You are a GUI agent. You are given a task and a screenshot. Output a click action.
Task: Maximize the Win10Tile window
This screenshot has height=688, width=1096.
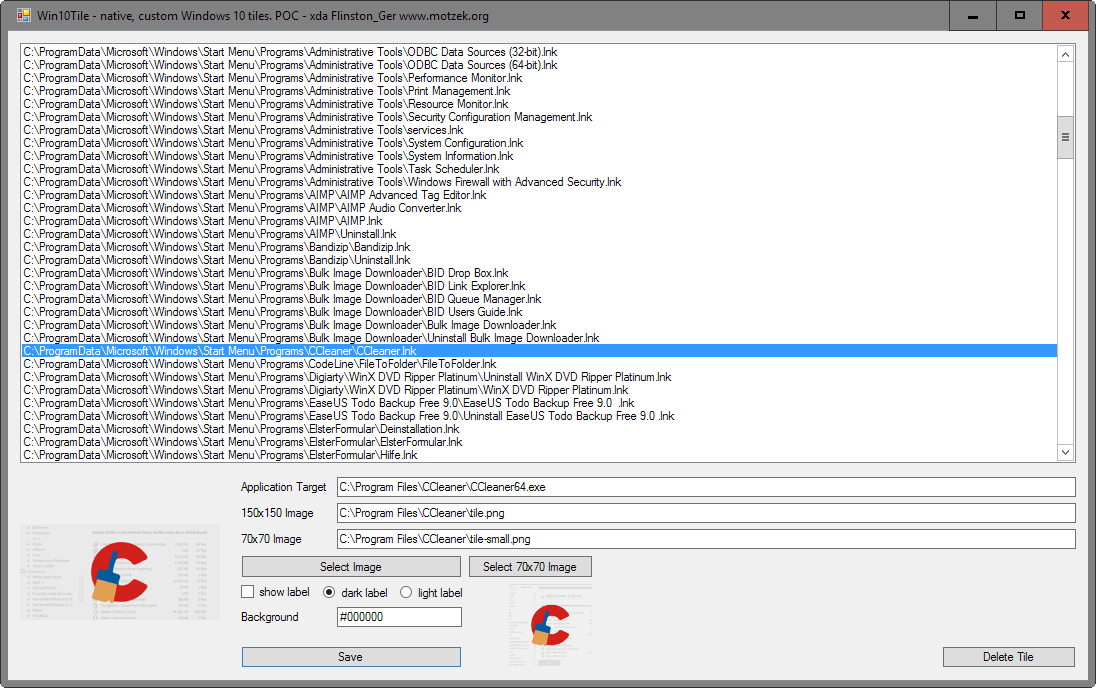point(1019,15)
